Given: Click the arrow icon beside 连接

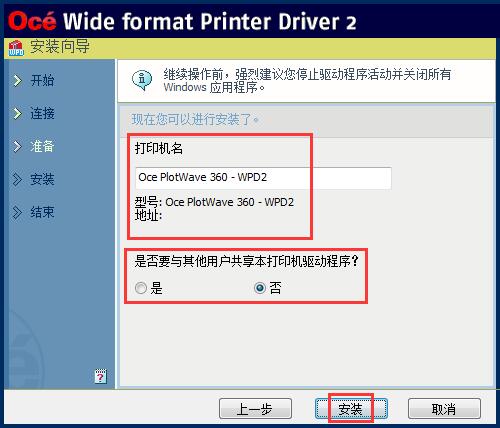Looking at the screenshot, I should coord(17,114).
